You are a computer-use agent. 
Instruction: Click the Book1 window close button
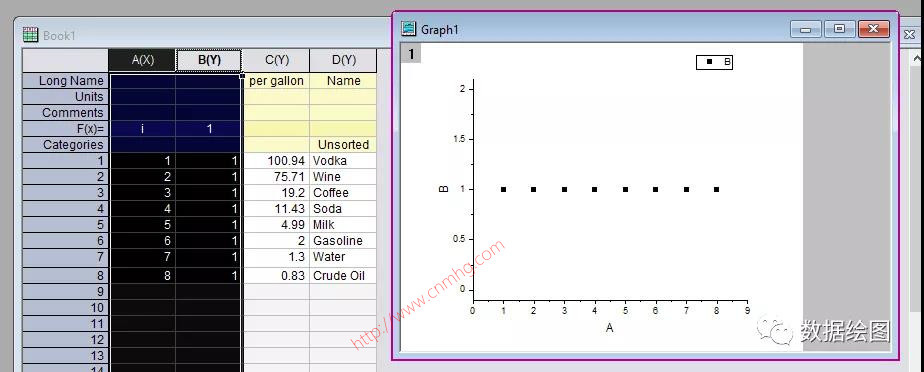[x=909, y=35]
